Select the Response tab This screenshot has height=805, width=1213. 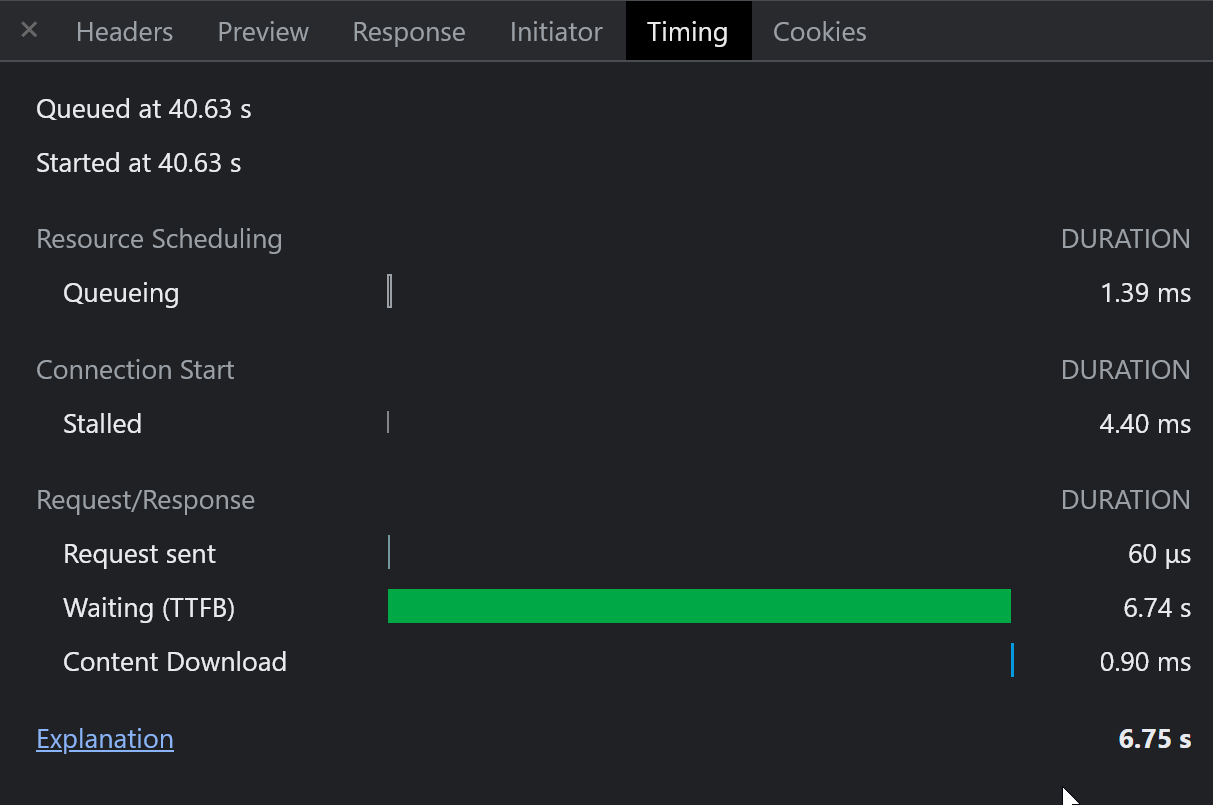pos(408,32)
